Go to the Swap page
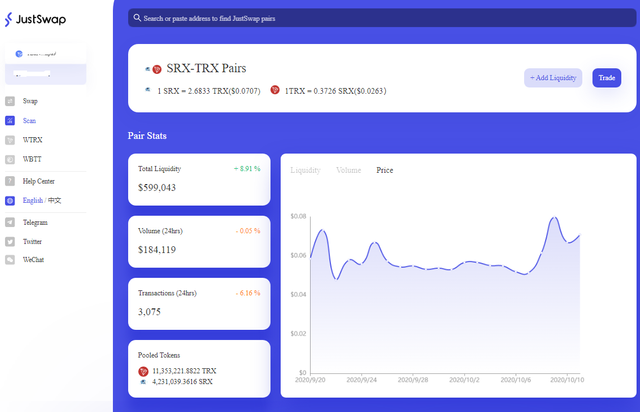This screenshot has height=412, width=640. tap(30, 101)
